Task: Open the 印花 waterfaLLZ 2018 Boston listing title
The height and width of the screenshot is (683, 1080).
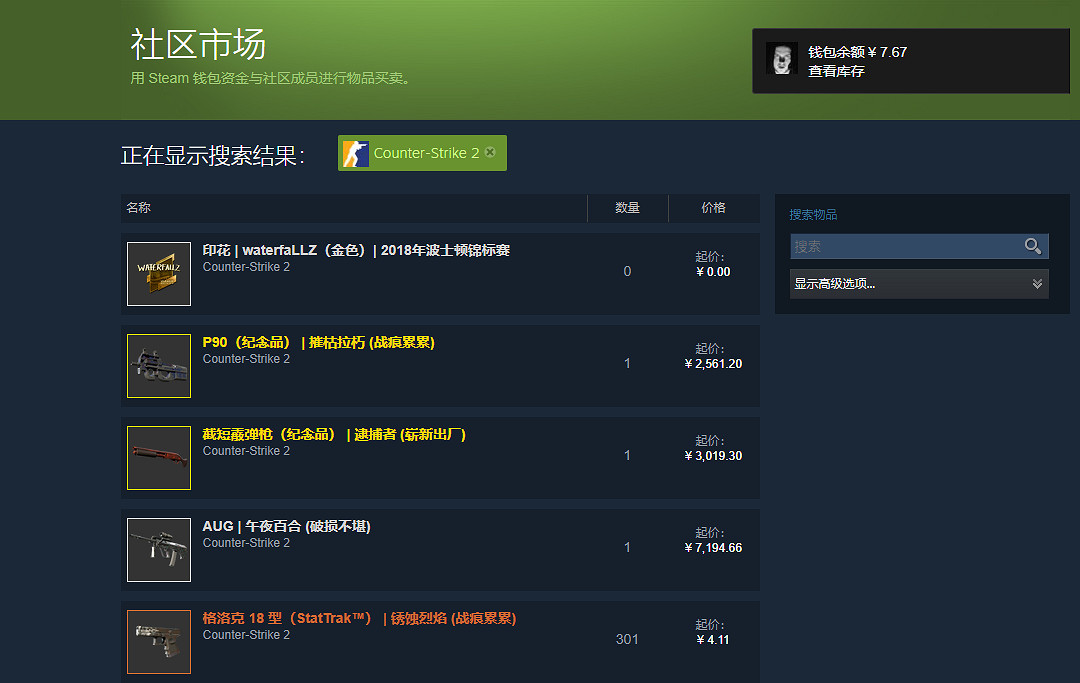Action: coord(356,250)
